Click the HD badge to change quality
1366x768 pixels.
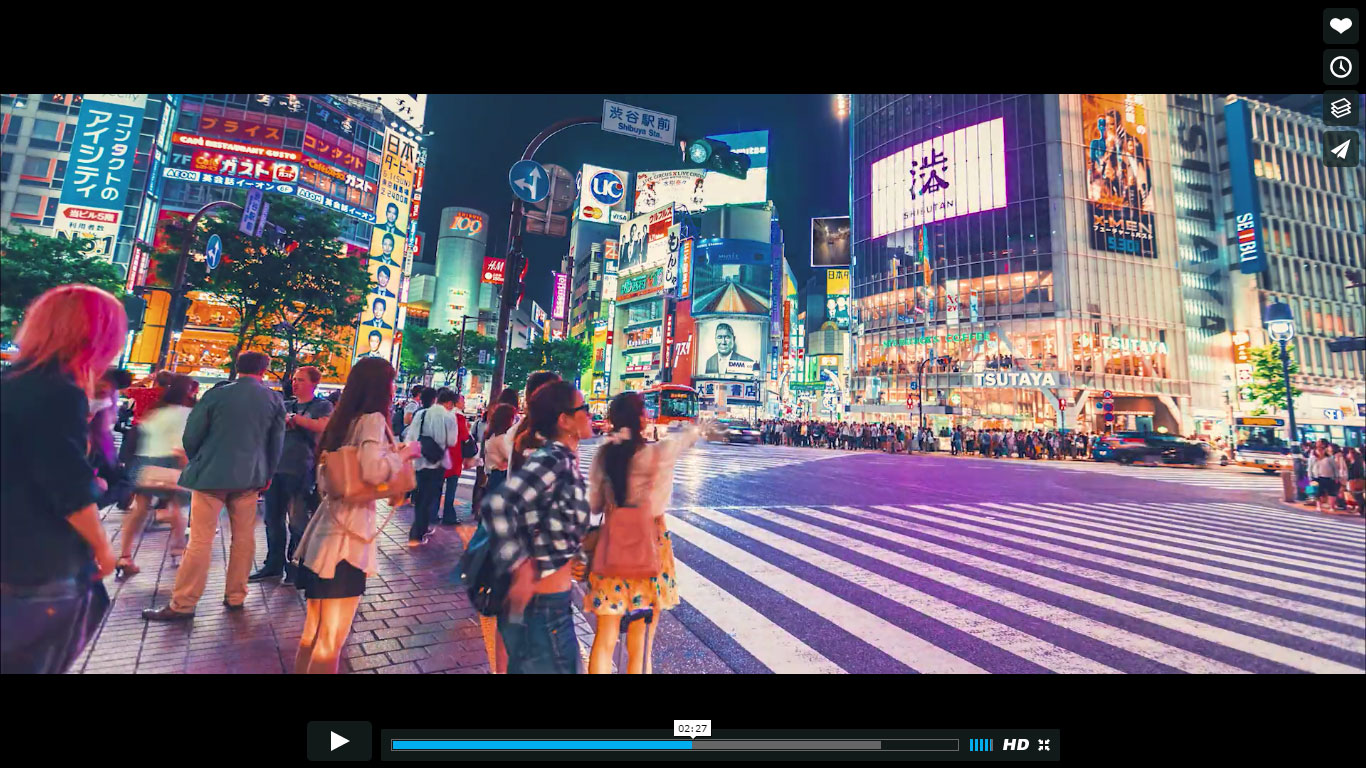tap(1016, 744)
